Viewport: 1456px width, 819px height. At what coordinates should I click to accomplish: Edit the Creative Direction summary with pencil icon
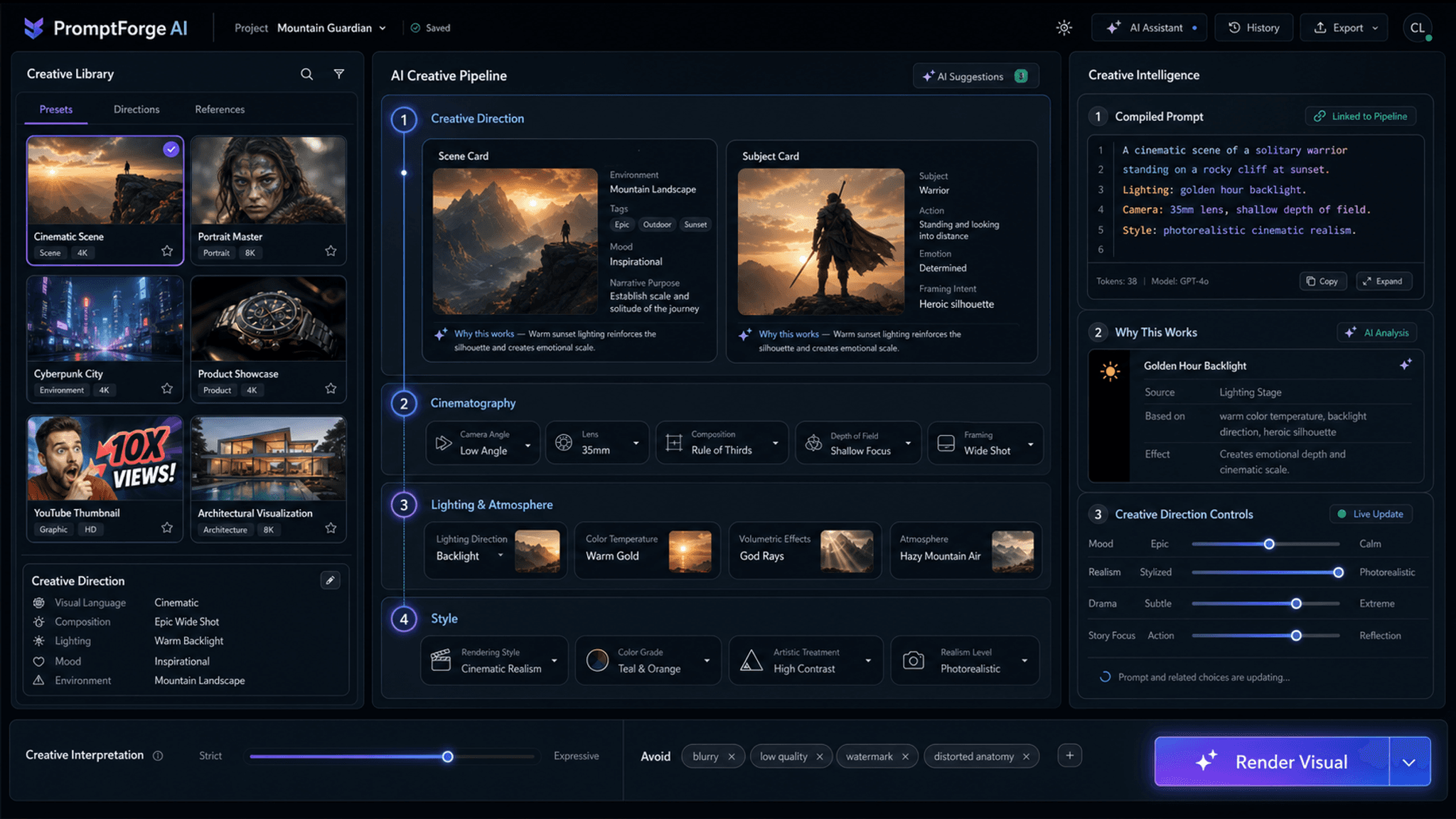click(330, 580)
